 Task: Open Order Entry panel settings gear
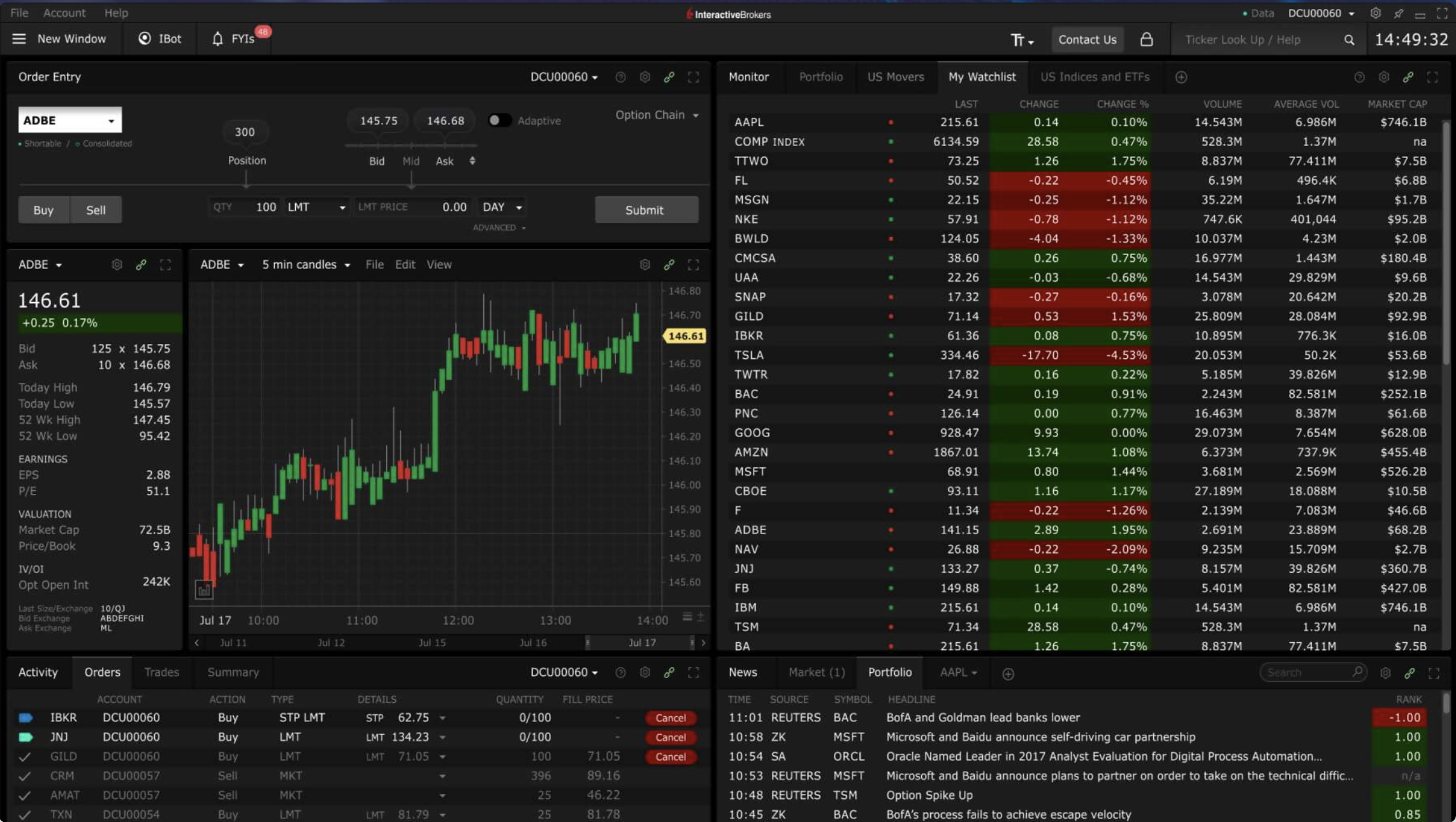coord(644,77)
